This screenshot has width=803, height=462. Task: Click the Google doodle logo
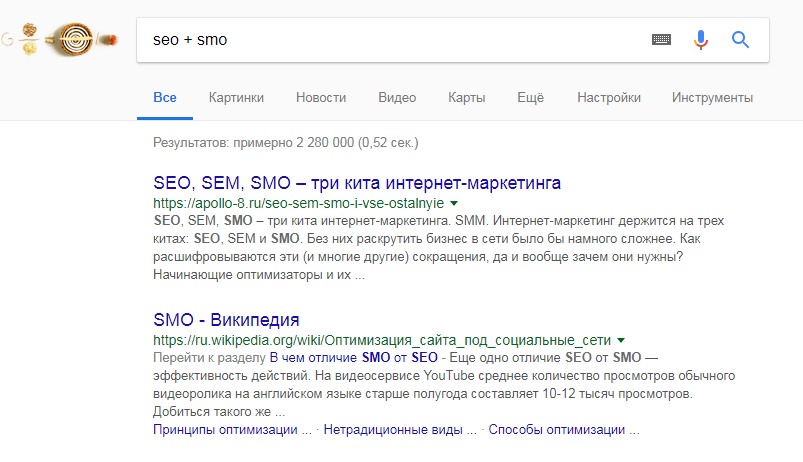(62, 40)
